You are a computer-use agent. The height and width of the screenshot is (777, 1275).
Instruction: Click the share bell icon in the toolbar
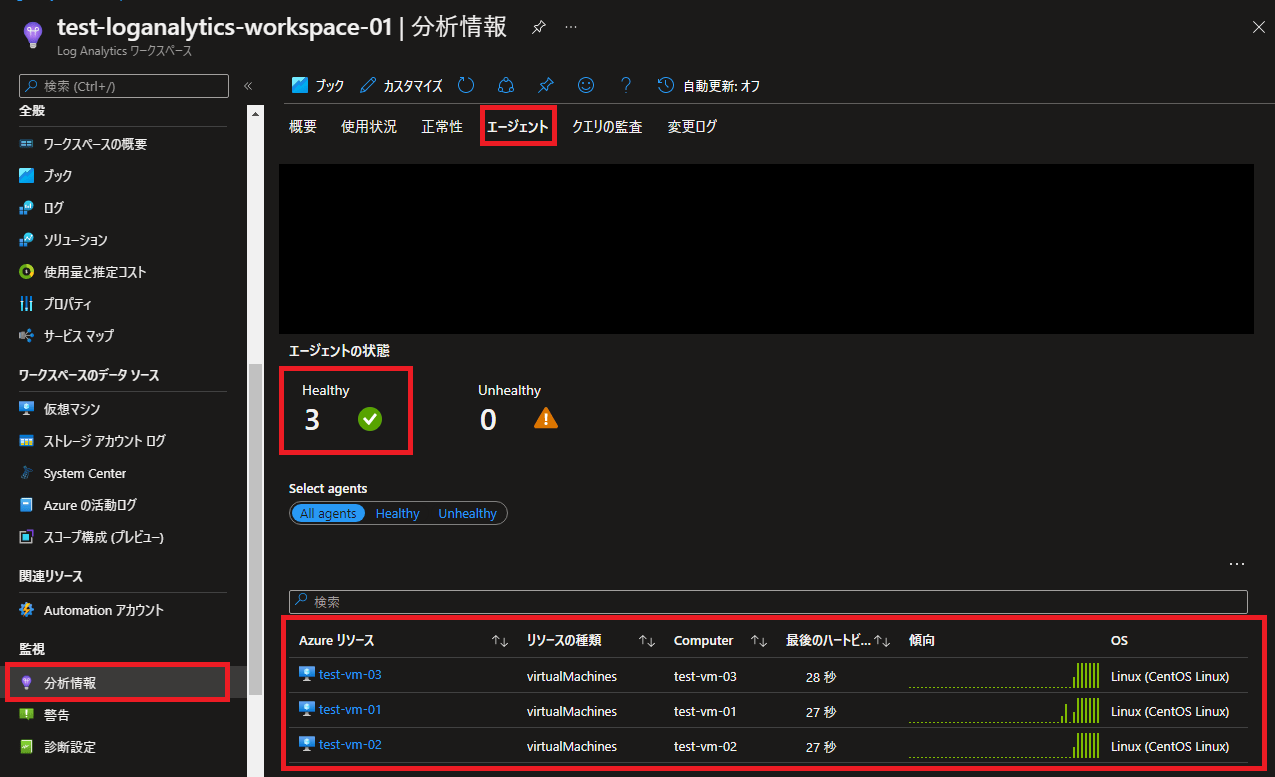coord(506,85)
